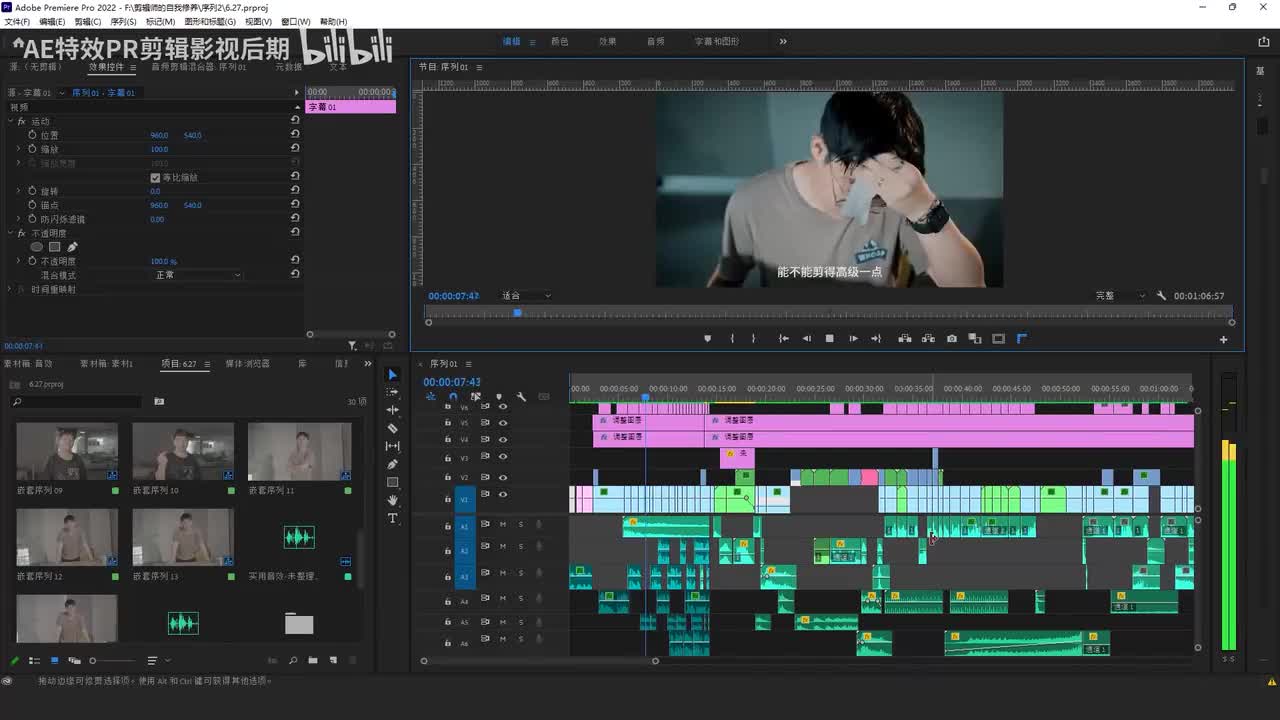
Task: Expand the 时间重映射 effect
Action: pyautogui.click(x=10, y=289)
